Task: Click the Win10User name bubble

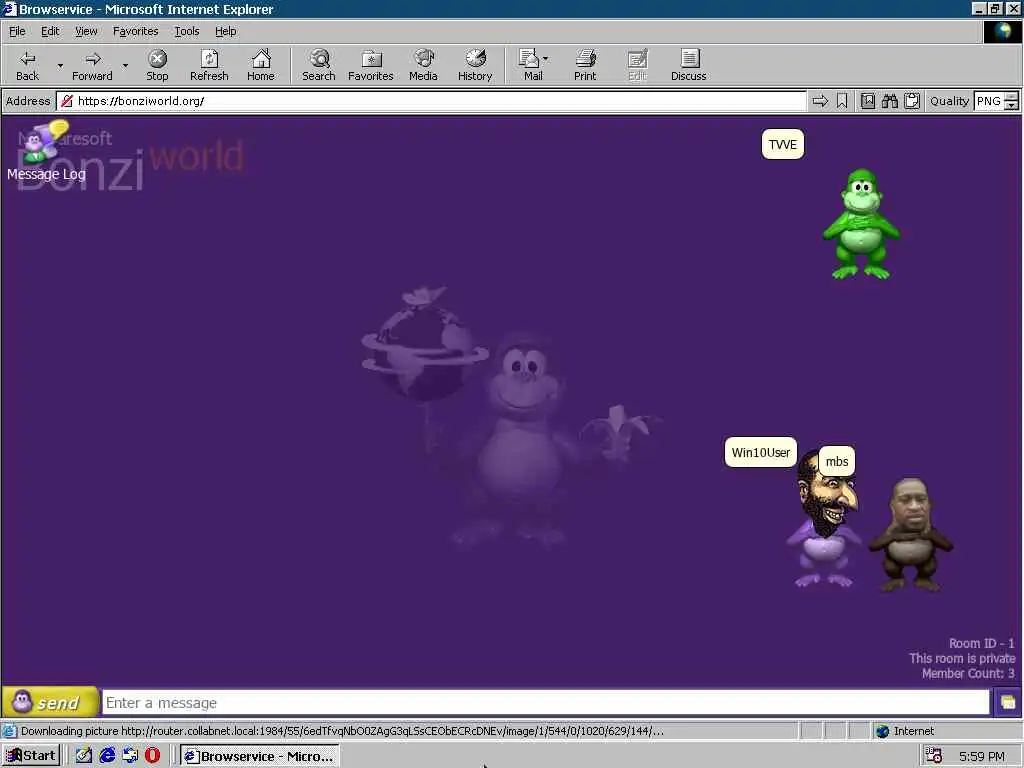Action: (761, 453)
